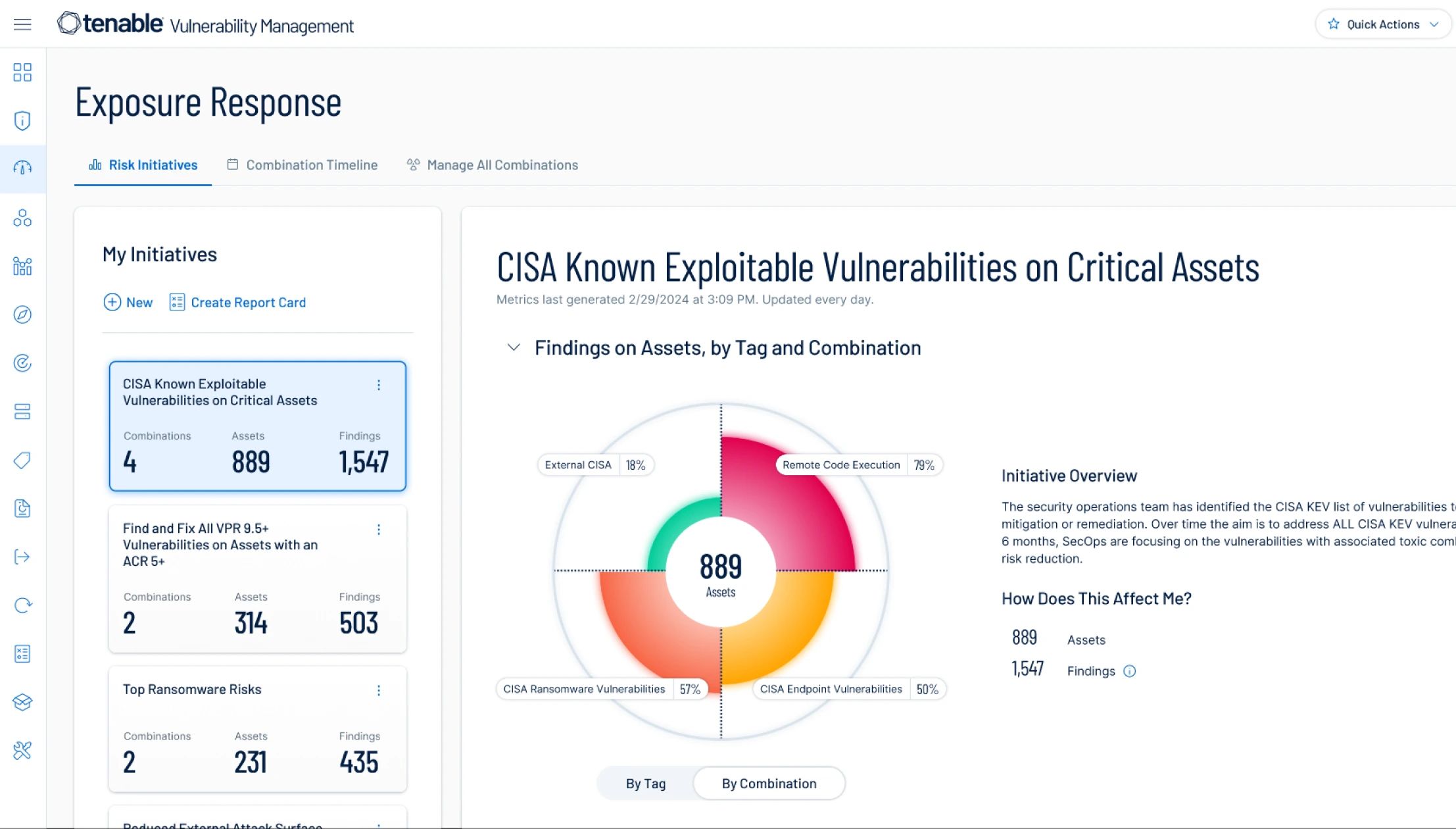Select the CISA Known Exploitable Vulnerabilities initiative card
This screenshot has width=1456, height=829.
[x=258, y=426]
